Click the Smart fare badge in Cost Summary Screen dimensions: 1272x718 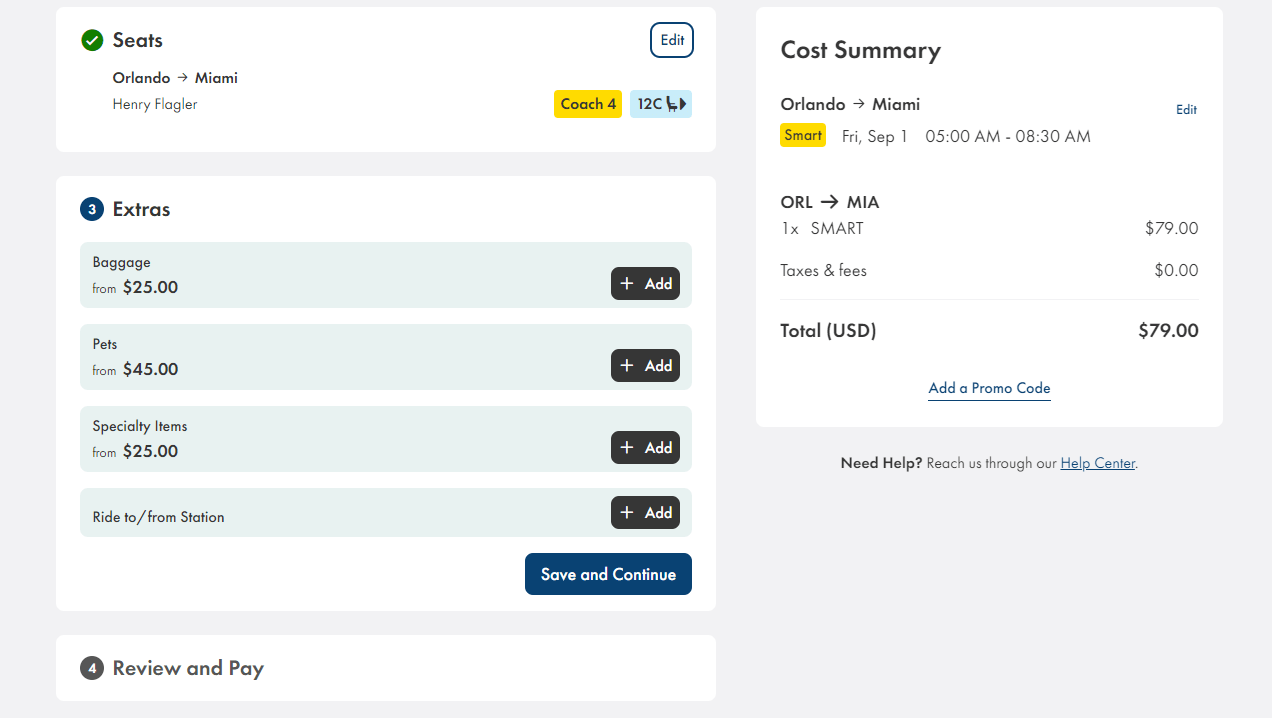[x=802, y=135]
